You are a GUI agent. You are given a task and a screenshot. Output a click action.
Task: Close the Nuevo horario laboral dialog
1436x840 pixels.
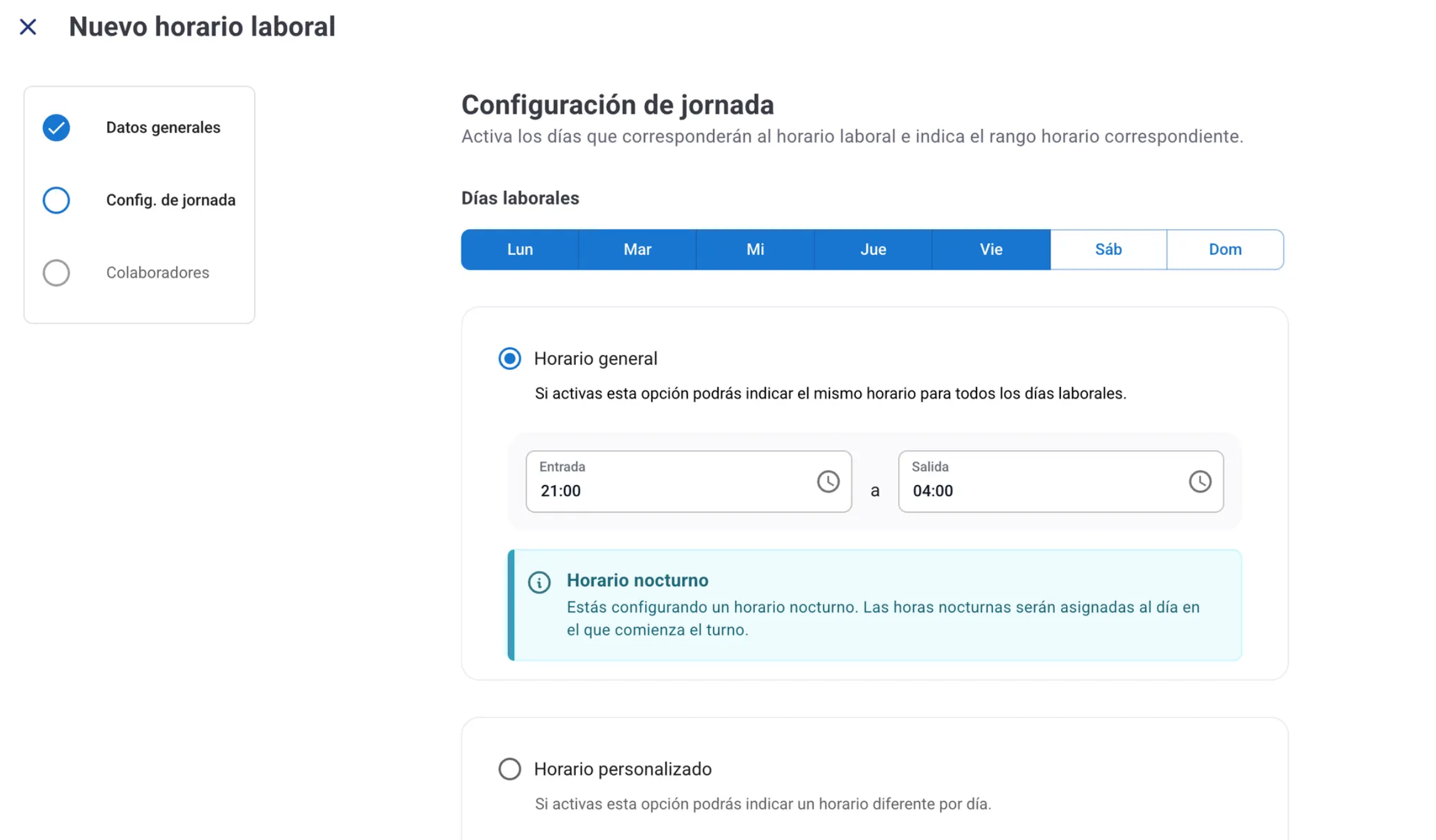click(x=28, y=27)
